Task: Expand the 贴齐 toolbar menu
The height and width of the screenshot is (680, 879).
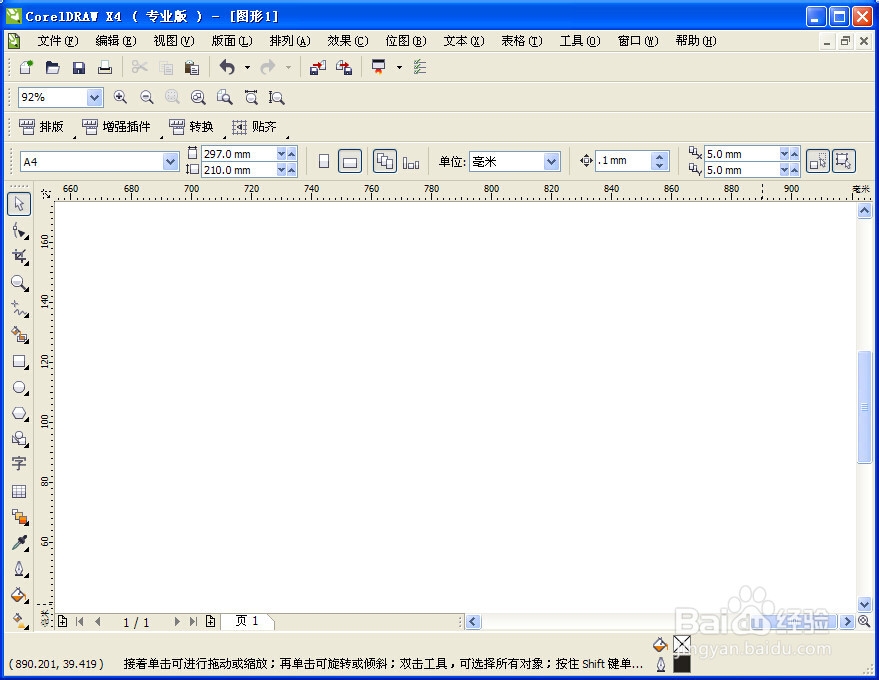Action: tap(255, 127)
